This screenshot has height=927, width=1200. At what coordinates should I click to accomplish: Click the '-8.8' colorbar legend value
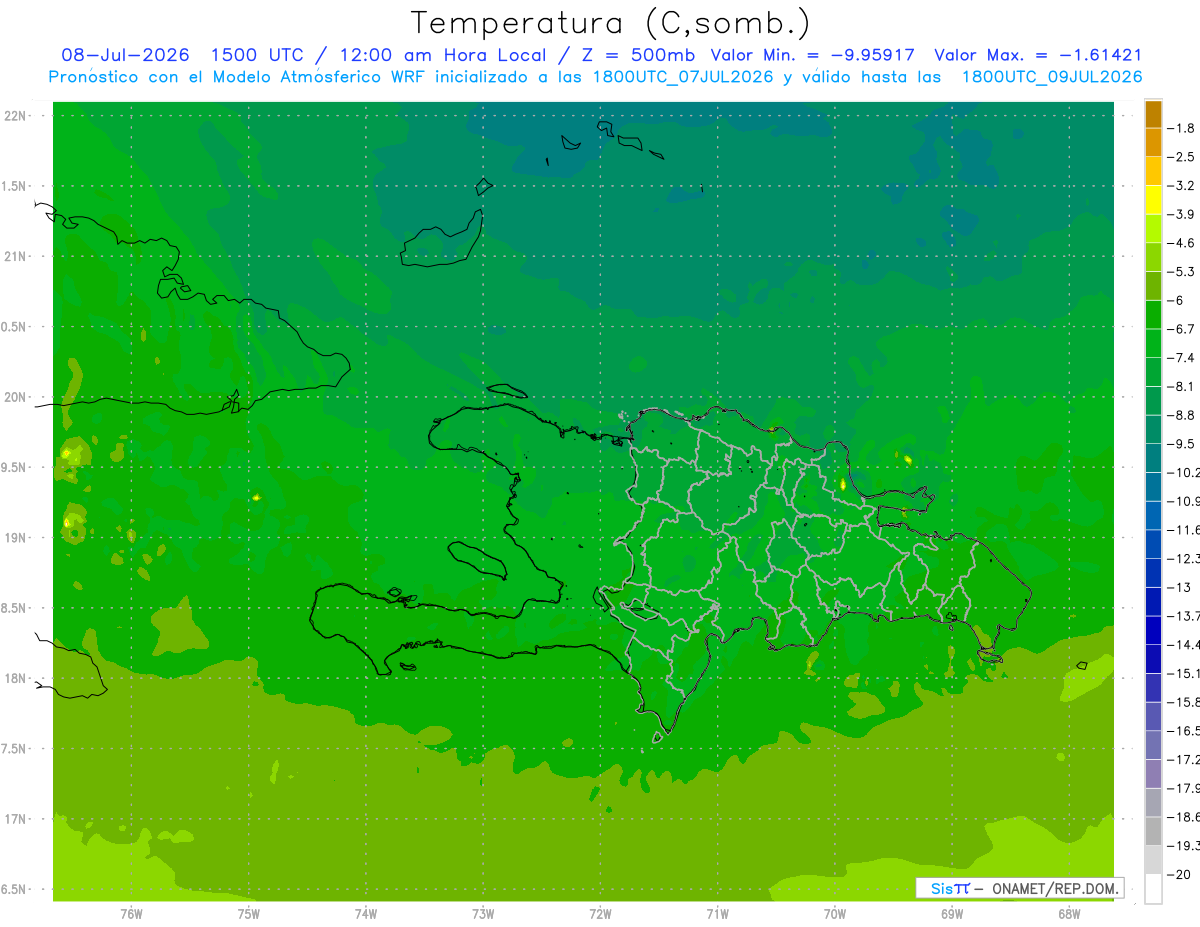(x=1181, y=415)
